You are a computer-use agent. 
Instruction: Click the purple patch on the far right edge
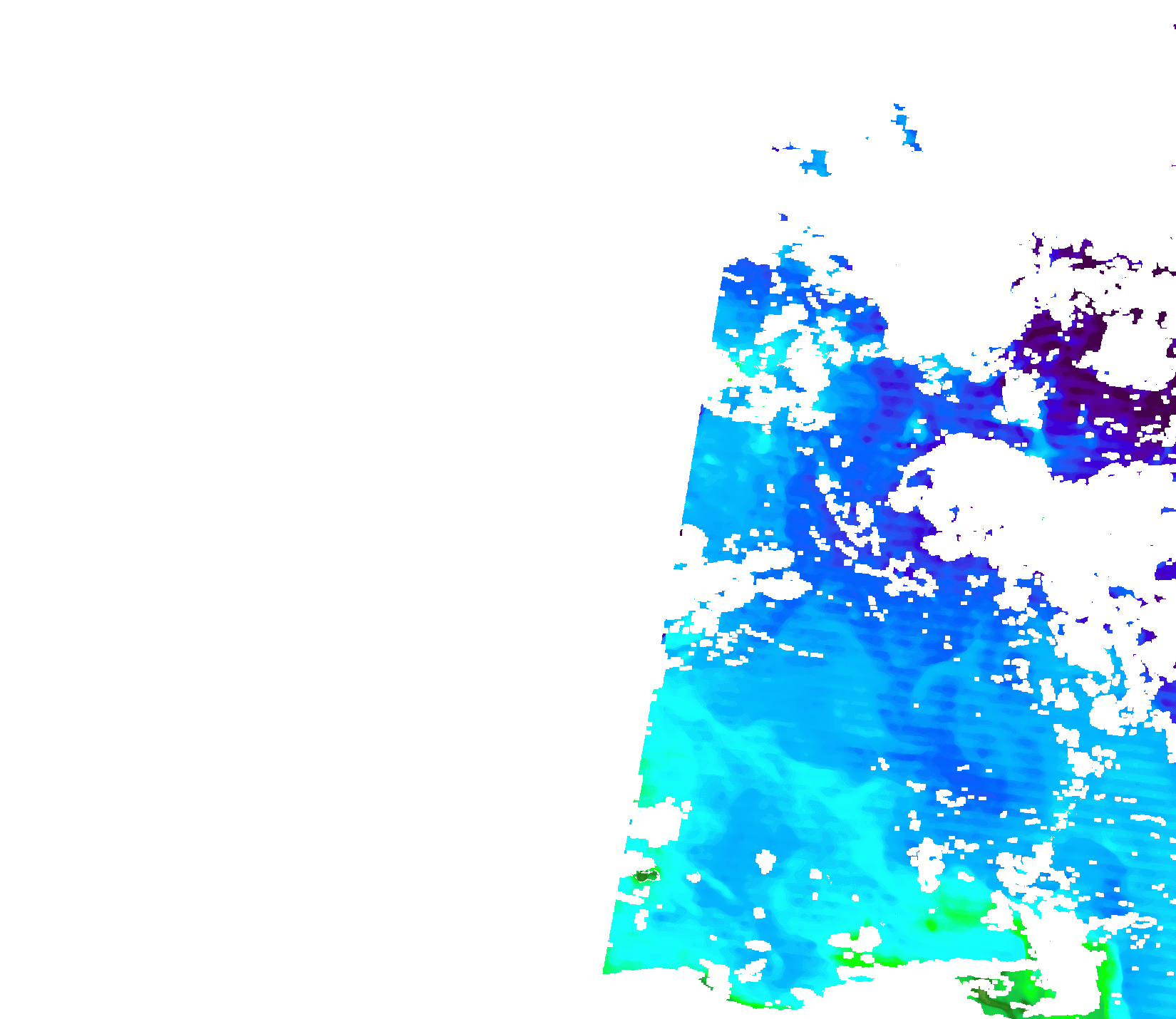[1165, 571]
